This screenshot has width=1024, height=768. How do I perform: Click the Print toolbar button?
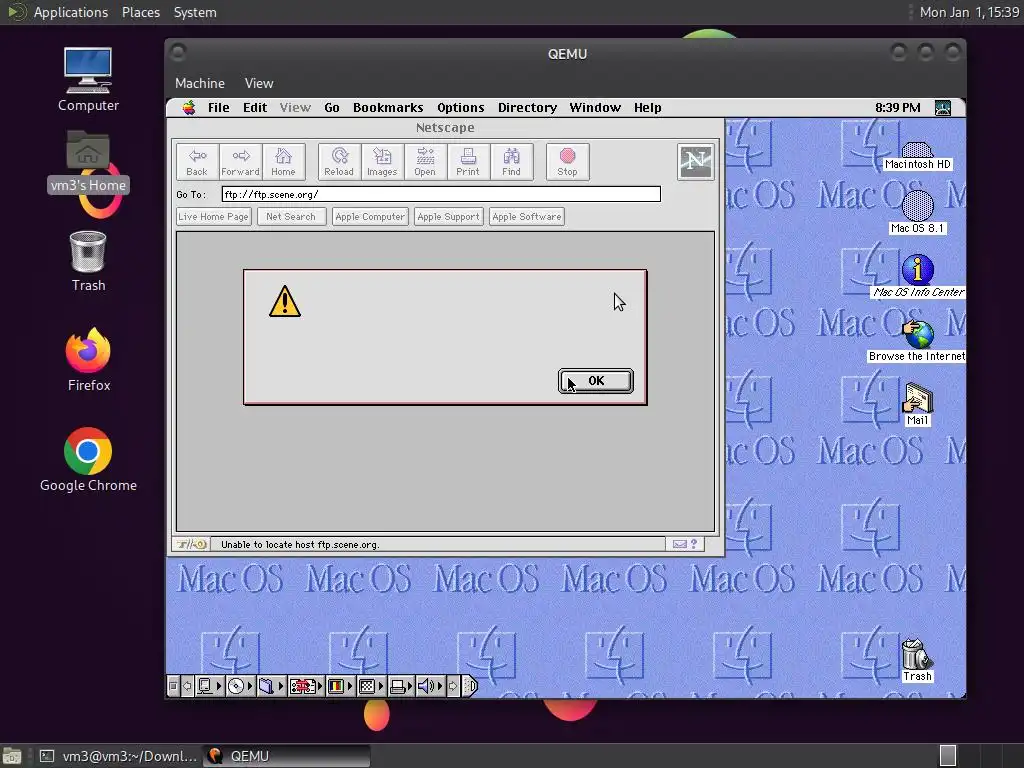click(468, 162)
